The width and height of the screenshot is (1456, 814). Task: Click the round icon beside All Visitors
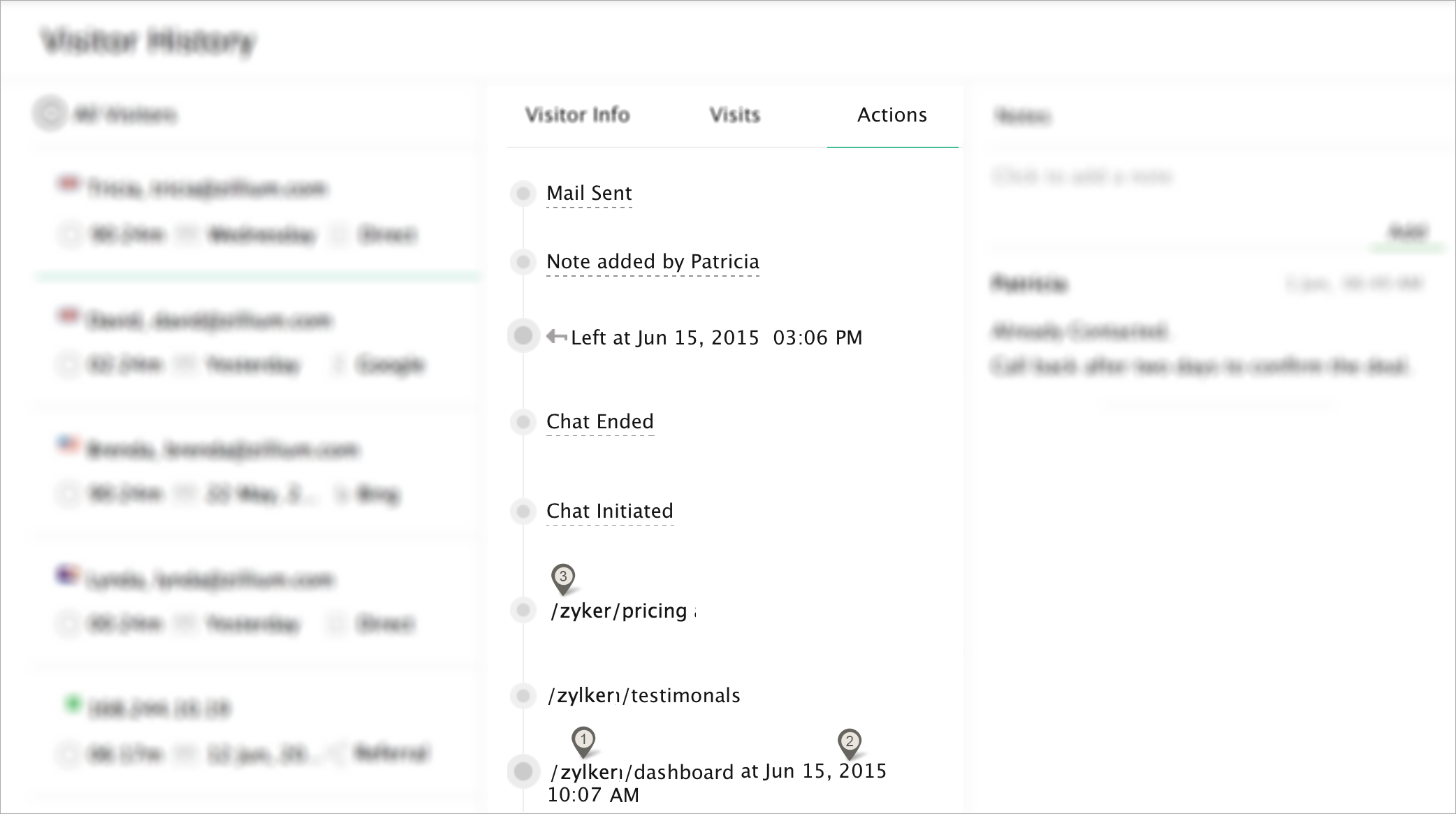[x=50, y=114]
